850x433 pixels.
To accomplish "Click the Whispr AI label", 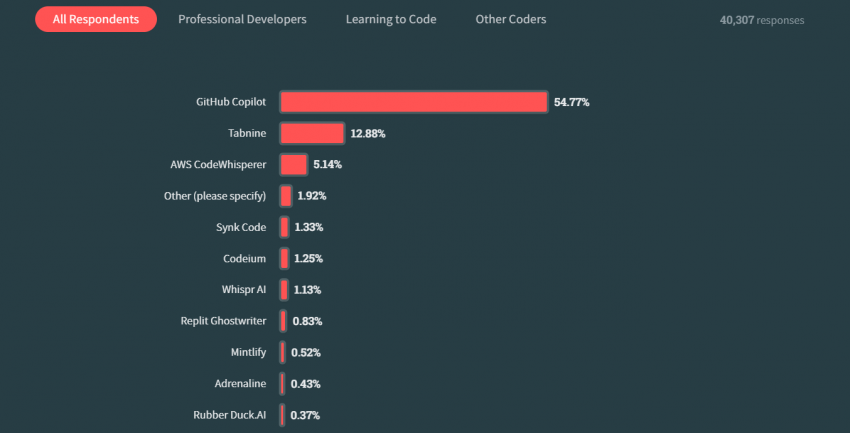I will pyautogui.click(x=243, y=290).
